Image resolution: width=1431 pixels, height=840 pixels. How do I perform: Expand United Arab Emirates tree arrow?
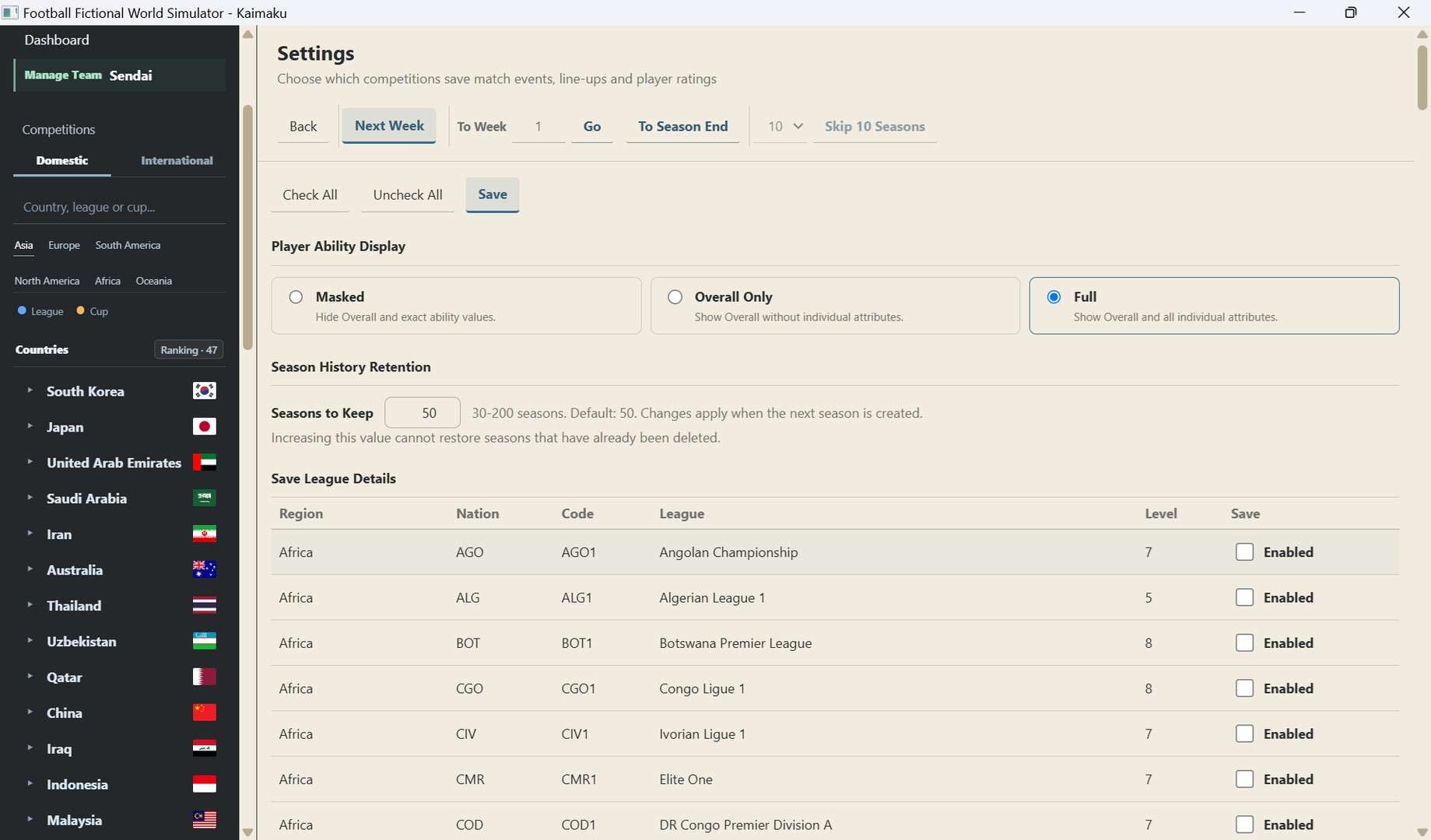[x=30, y=462]
